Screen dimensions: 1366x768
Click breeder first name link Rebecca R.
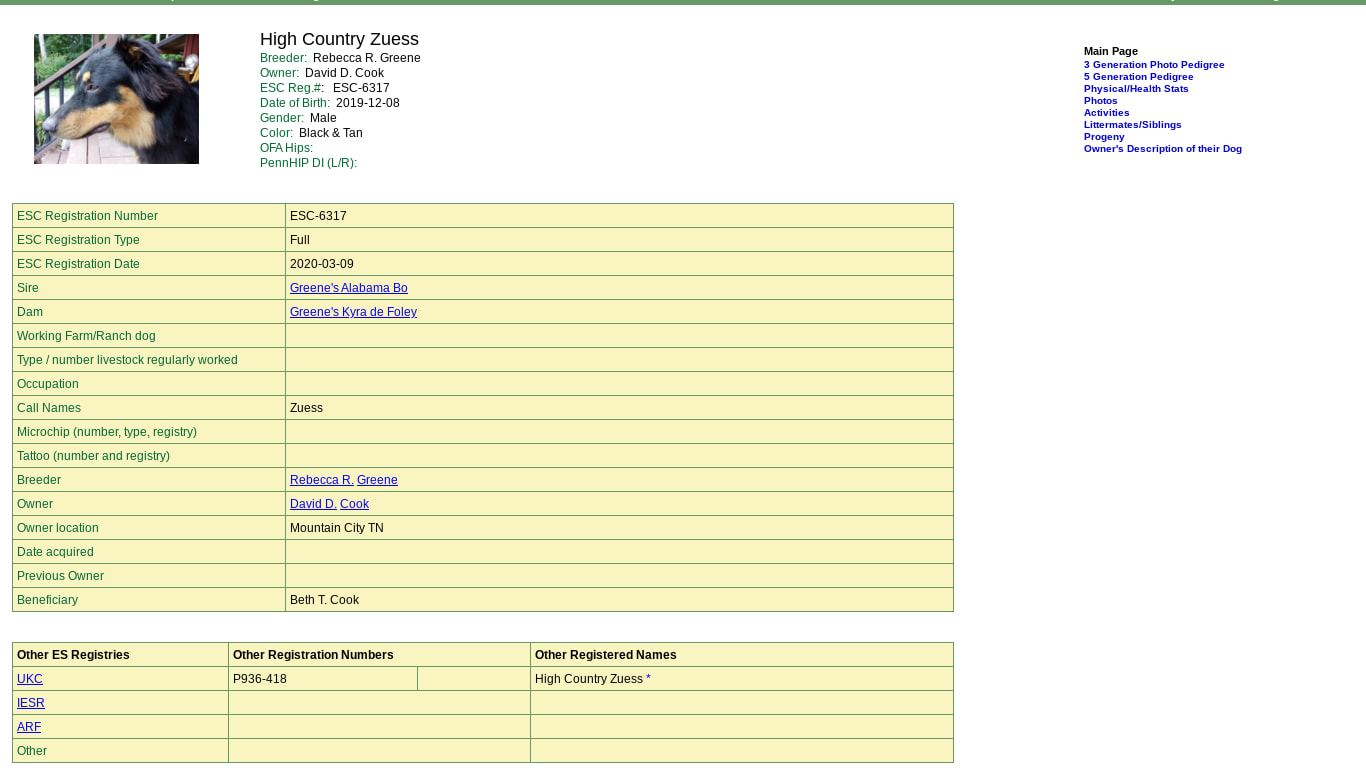(x=321, y=480)
